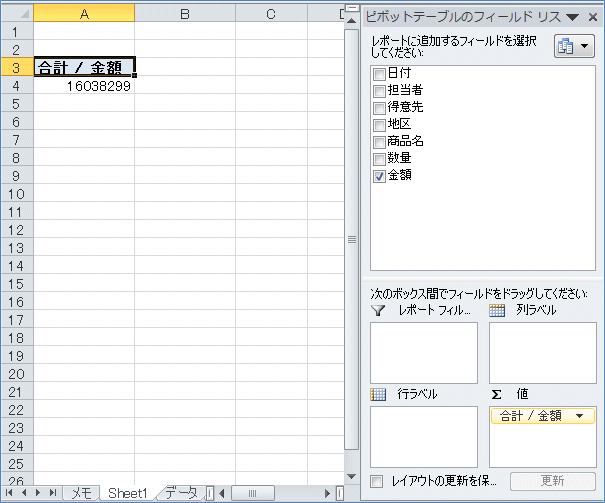Click the 数量 field name
Image resolution: width=605 pixels, height=503 pixels.
[x=399, y=158]
